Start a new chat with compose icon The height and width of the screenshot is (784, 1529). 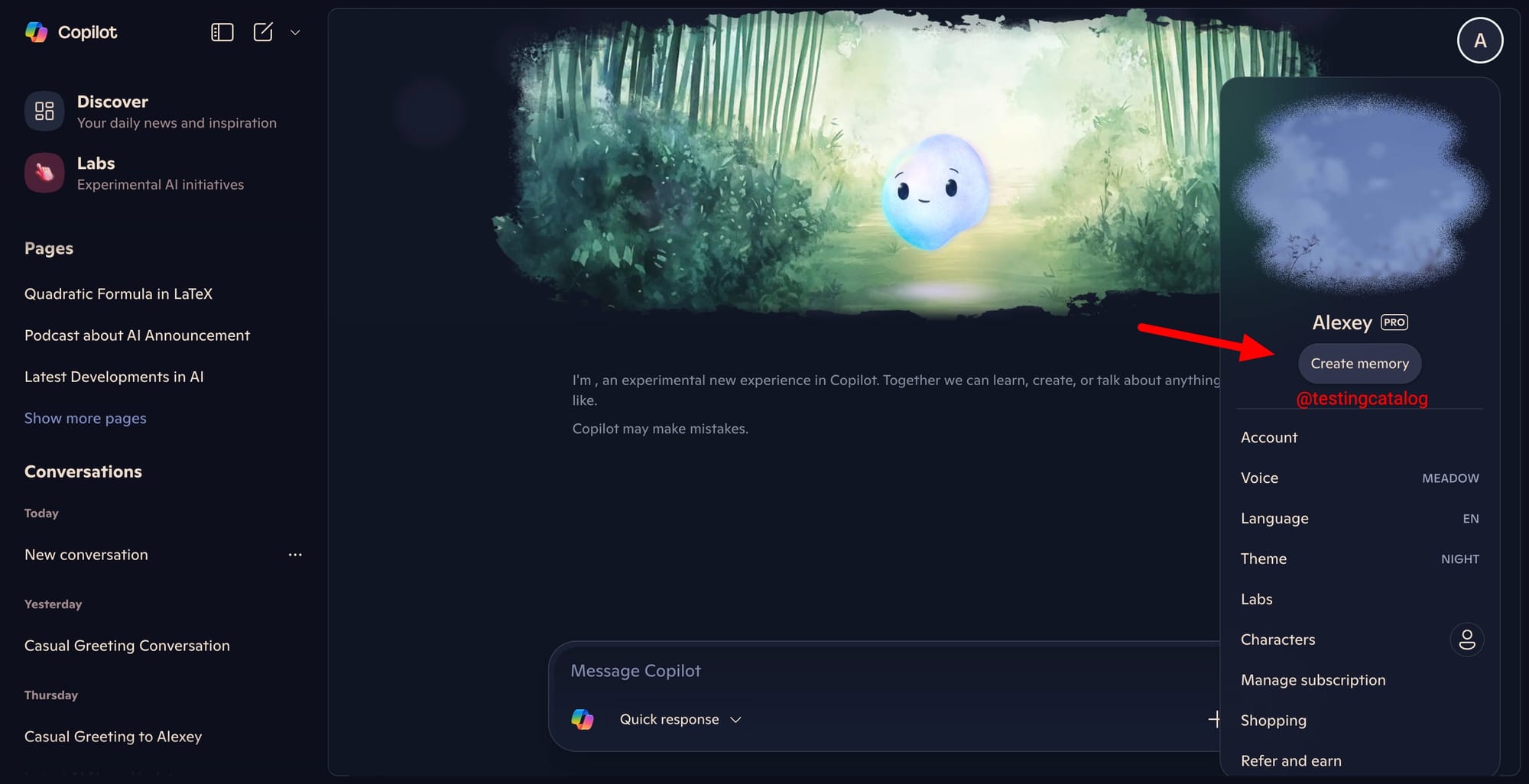tap(263, 32)
